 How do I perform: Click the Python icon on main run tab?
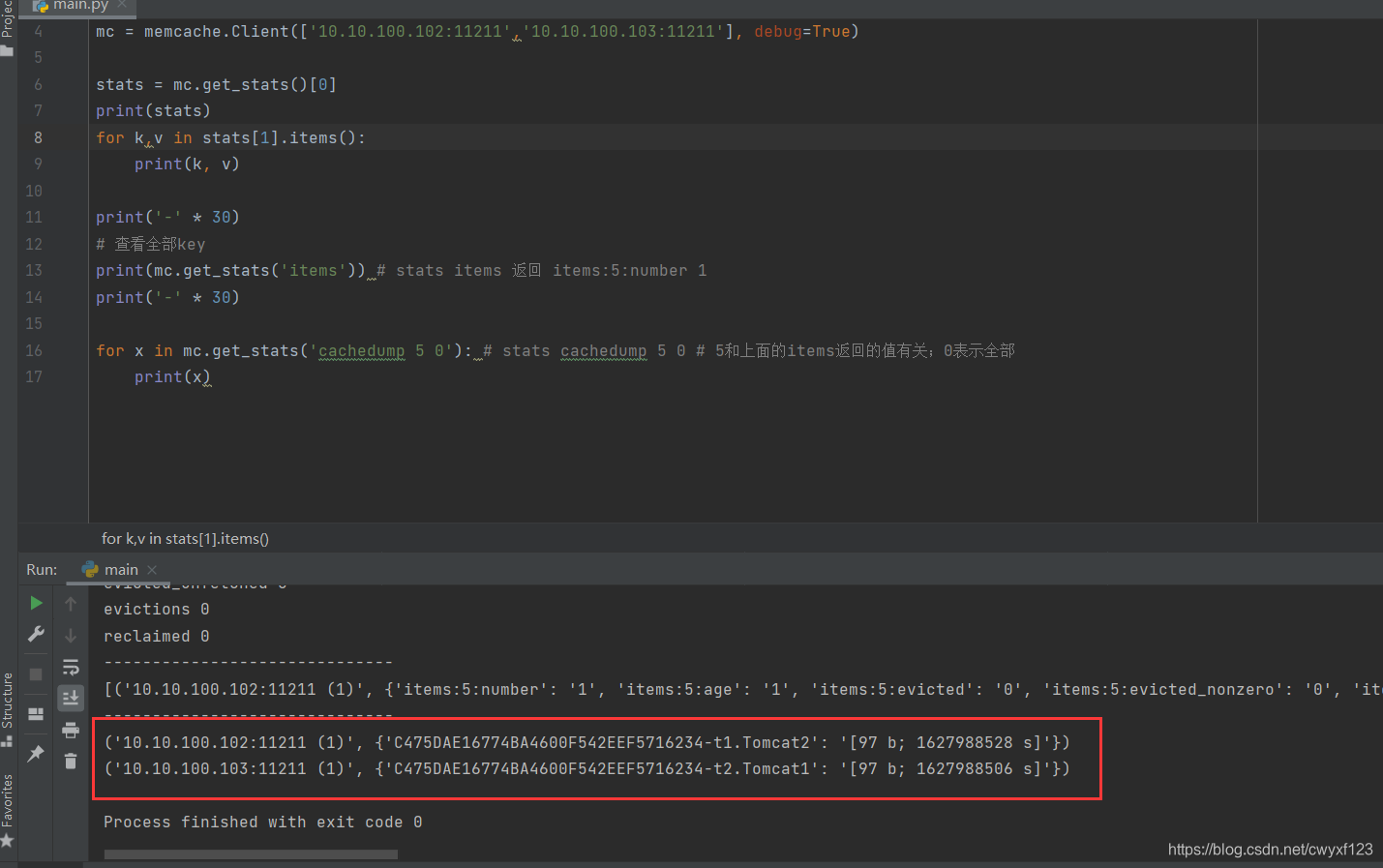point(90,569)
